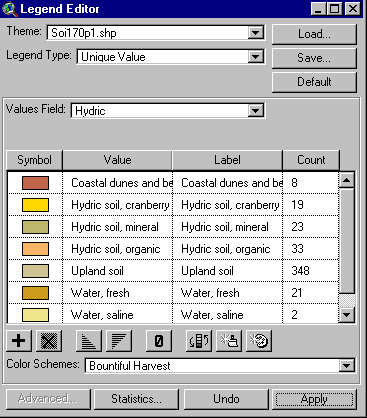
Task: Click the Undo button
Action: [x=226, y=399]
